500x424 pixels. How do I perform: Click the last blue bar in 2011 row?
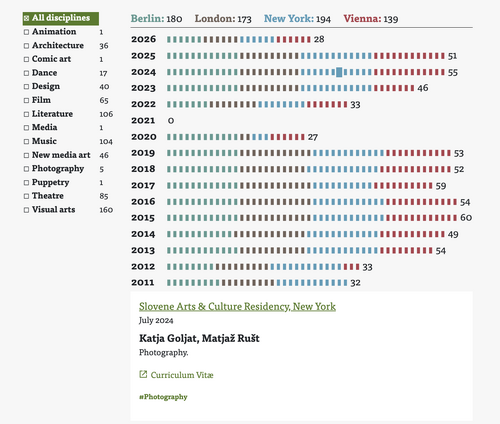click(x=345, y=283)
